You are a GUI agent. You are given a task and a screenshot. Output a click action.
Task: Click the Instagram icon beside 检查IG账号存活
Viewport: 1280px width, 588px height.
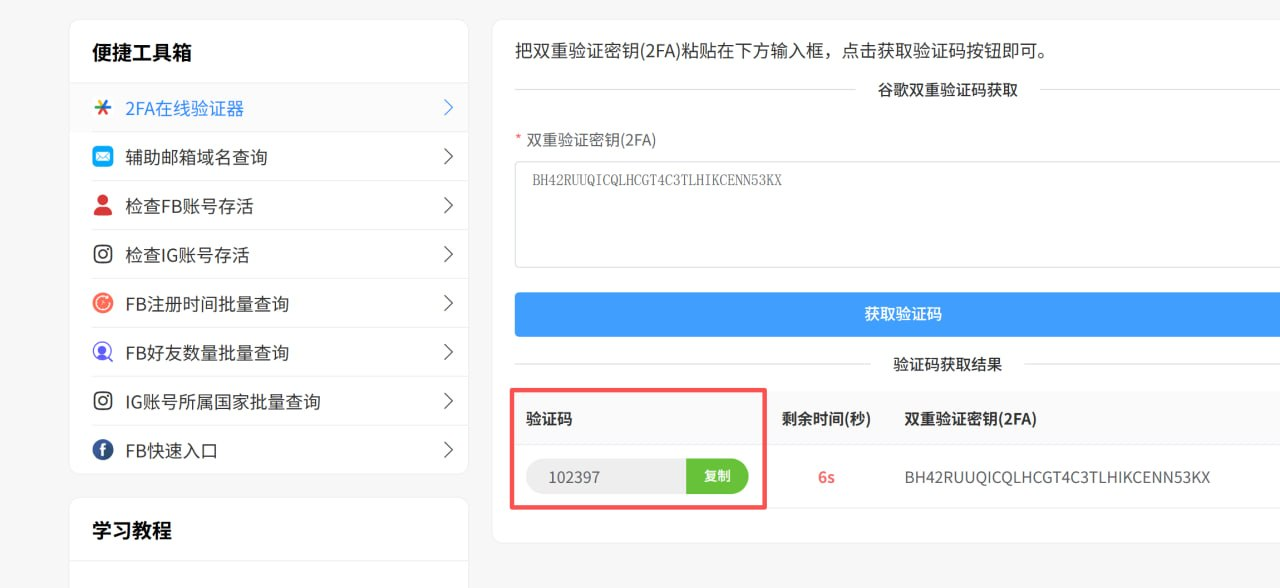103,254
